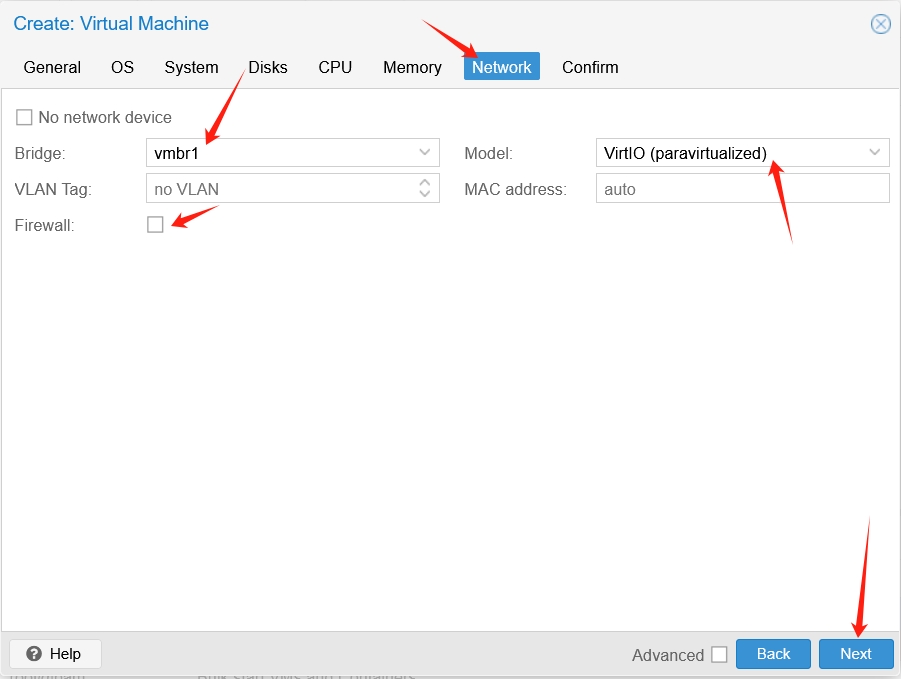Click the VLAN Tag spinner arrows
This screenshot has height=679, width=901.
click(425, 188)
